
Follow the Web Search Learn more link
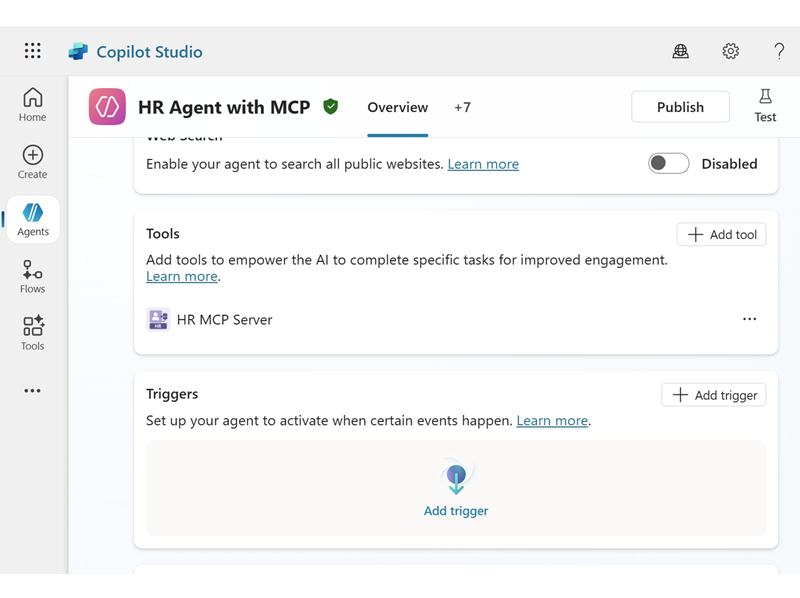483,164
